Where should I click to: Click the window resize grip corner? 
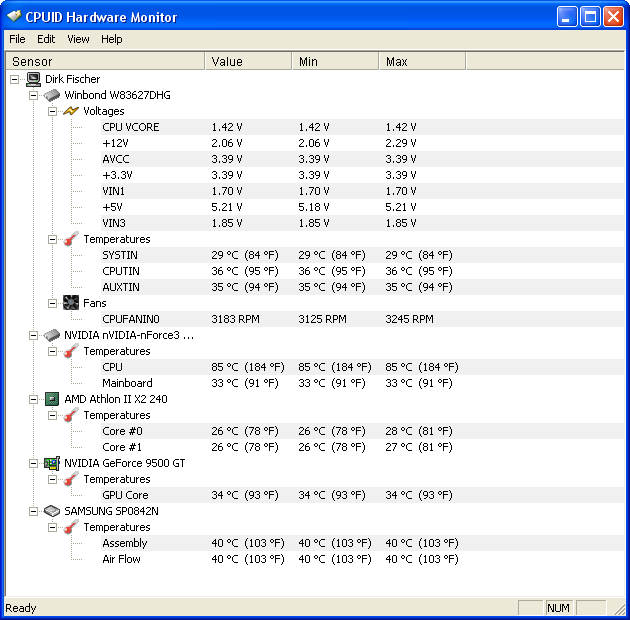click(x=619, y=609)
